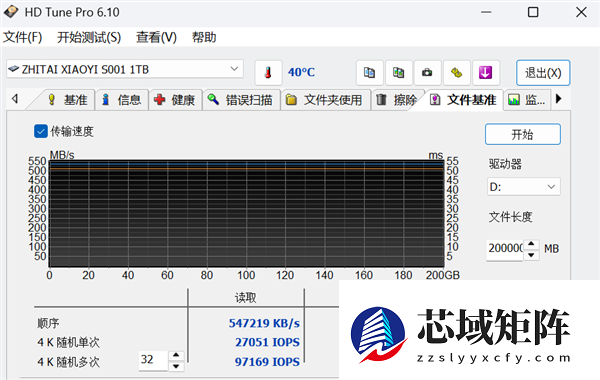Switch to the 监... monitor tab
The image size is (600, 380).
tap(527, 100)
